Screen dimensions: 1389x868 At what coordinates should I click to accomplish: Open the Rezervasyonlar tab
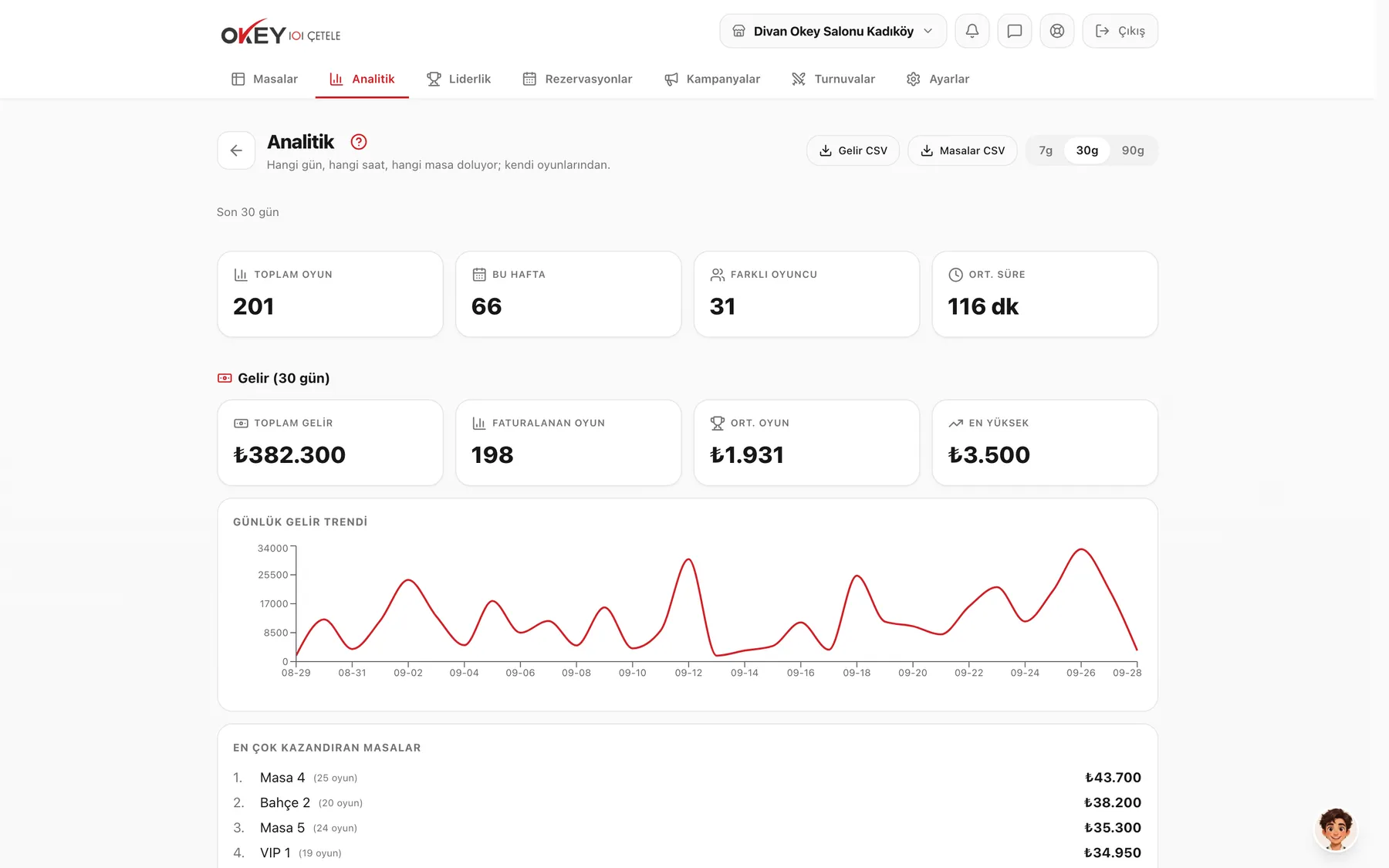pos(577,79)
